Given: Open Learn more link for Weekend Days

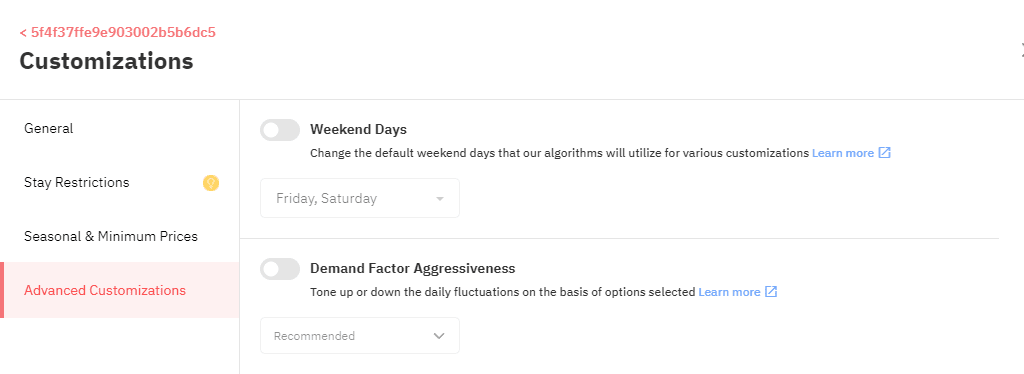Looking at the screenshot, I should tap(842, 153).
